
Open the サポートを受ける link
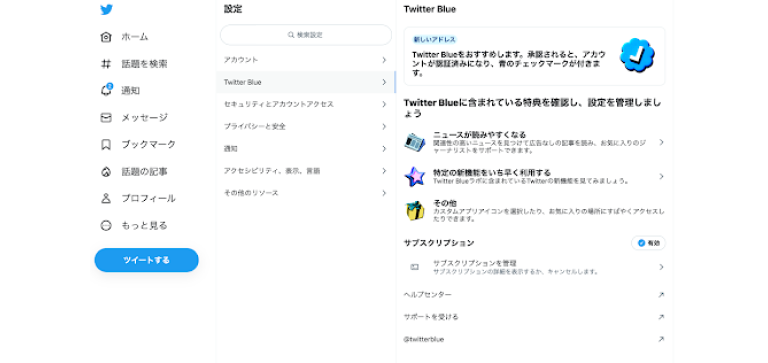pos(431,317)
